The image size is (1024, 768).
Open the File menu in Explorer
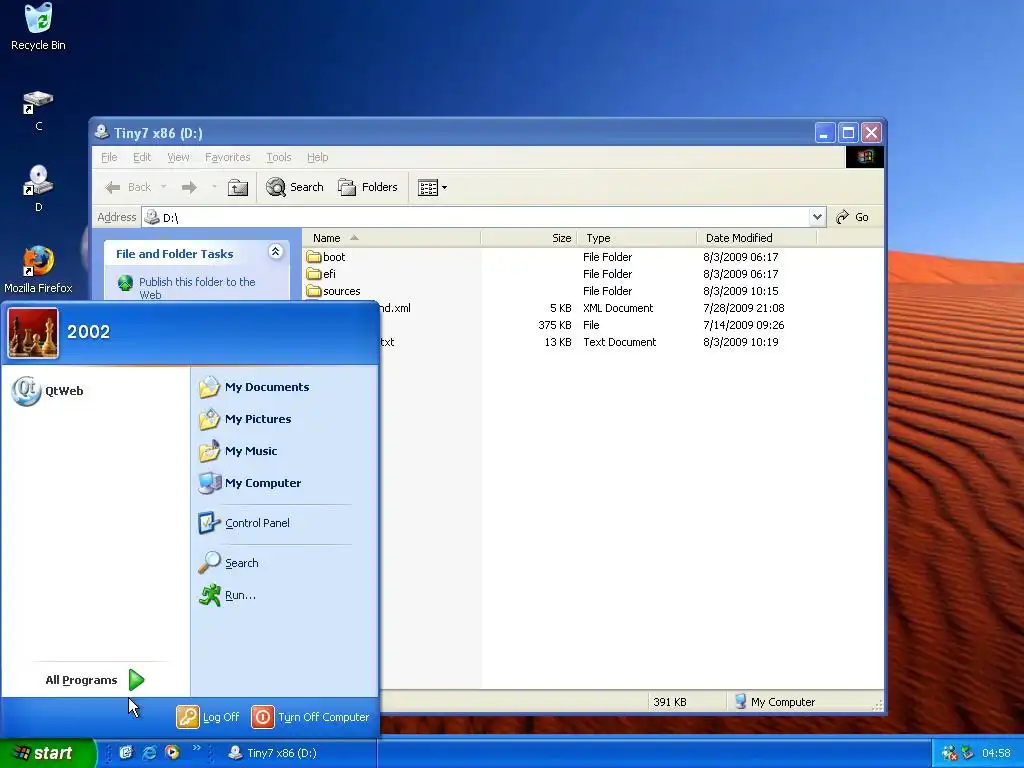tap(109, 157)
